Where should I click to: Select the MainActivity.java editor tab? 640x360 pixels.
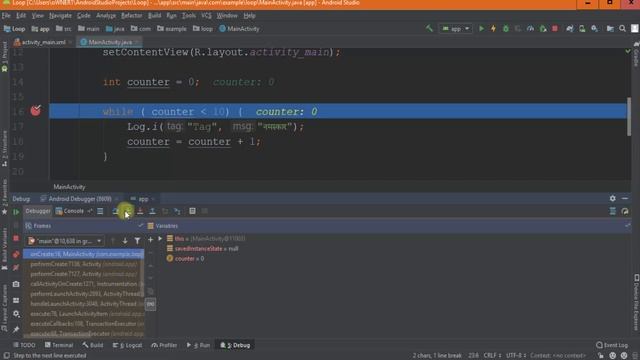click(109, 42)
